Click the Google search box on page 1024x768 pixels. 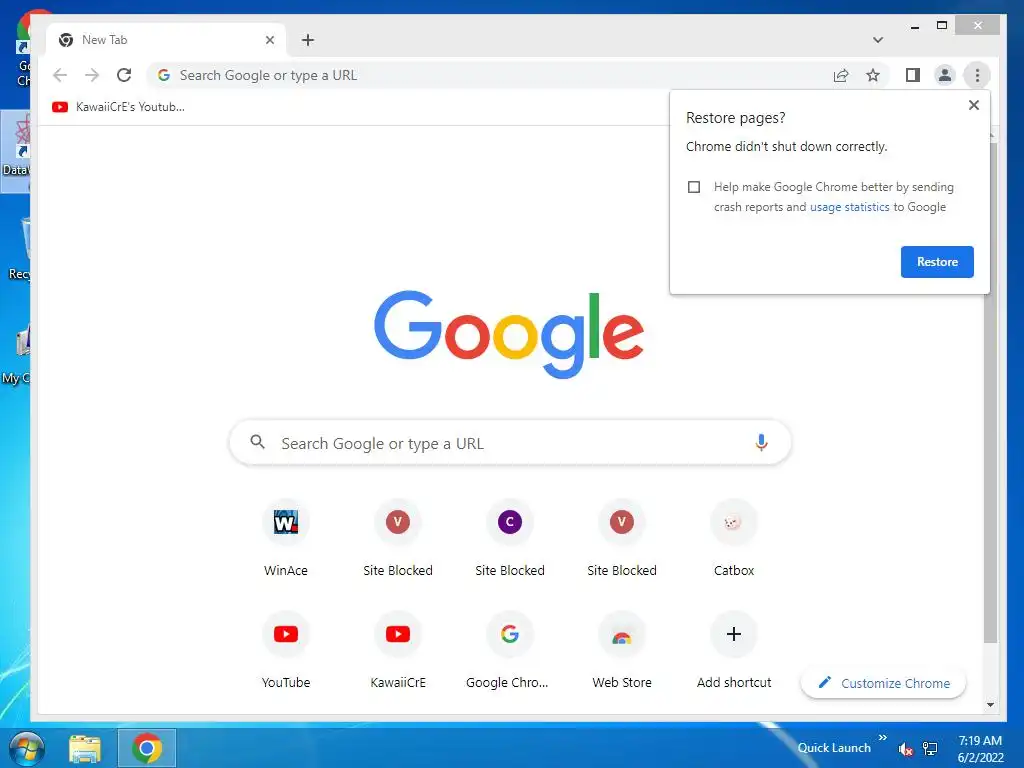510,443
